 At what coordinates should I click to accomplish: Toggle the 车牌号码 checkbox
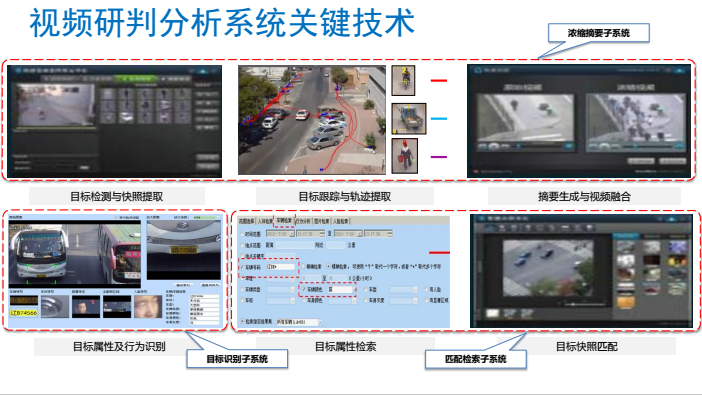tap(243, 267)
